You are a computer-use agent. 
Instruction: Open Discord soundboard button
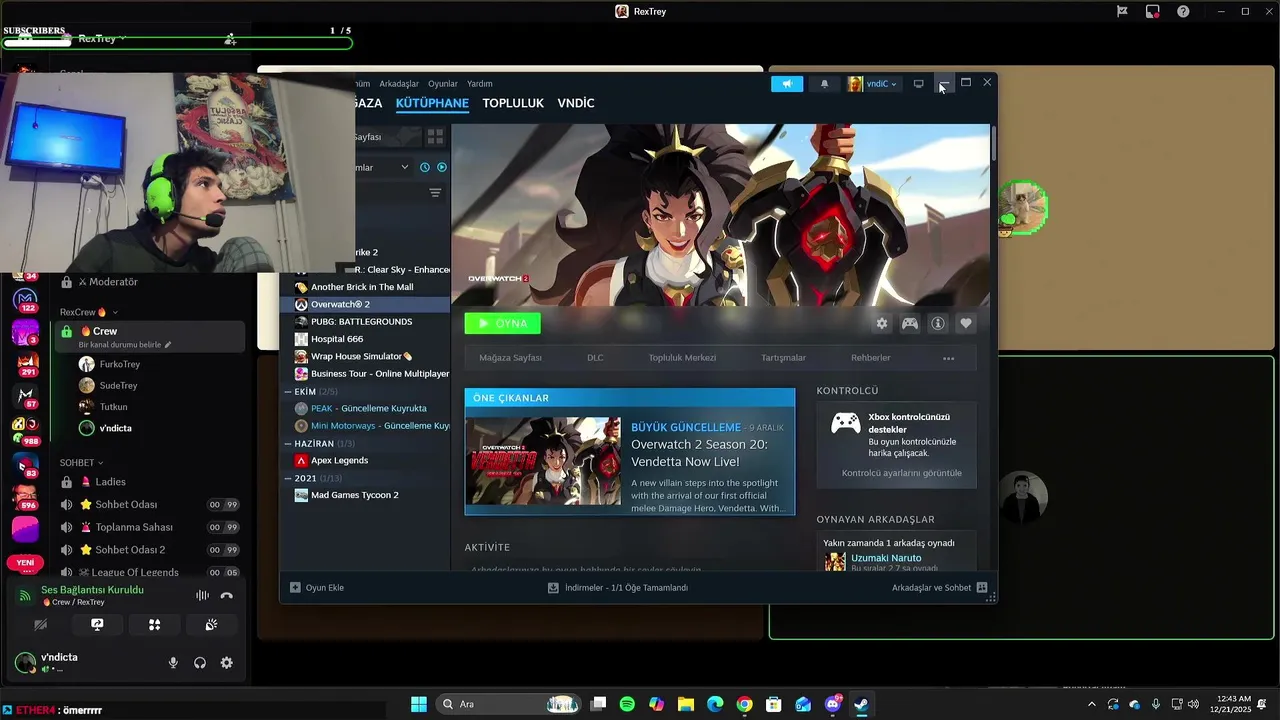pyautogui.click(x=211, y=624)
